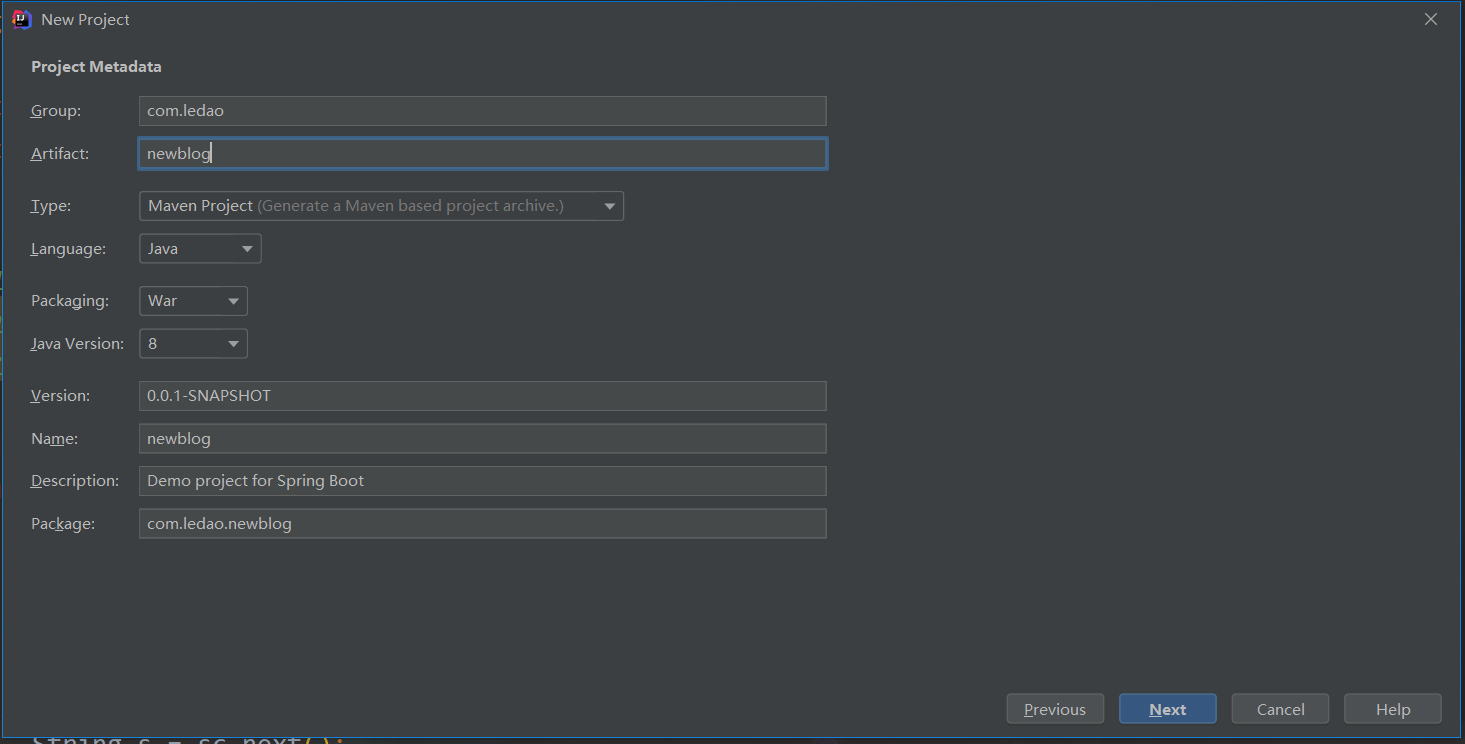This screenshot has height=744, width=1465.
Task: Select the Artifact input showing newblog
Action: coord(482,153)
